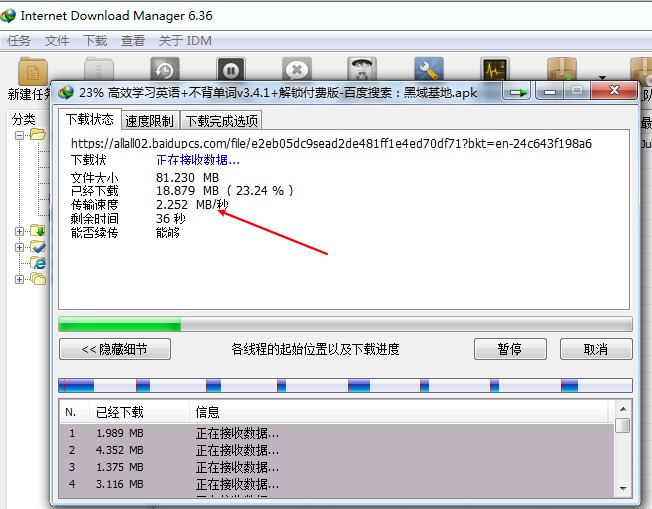The image size is (652, 509).
Task: Click the baidupcs download URL text
Action: (x=331, y=143)
